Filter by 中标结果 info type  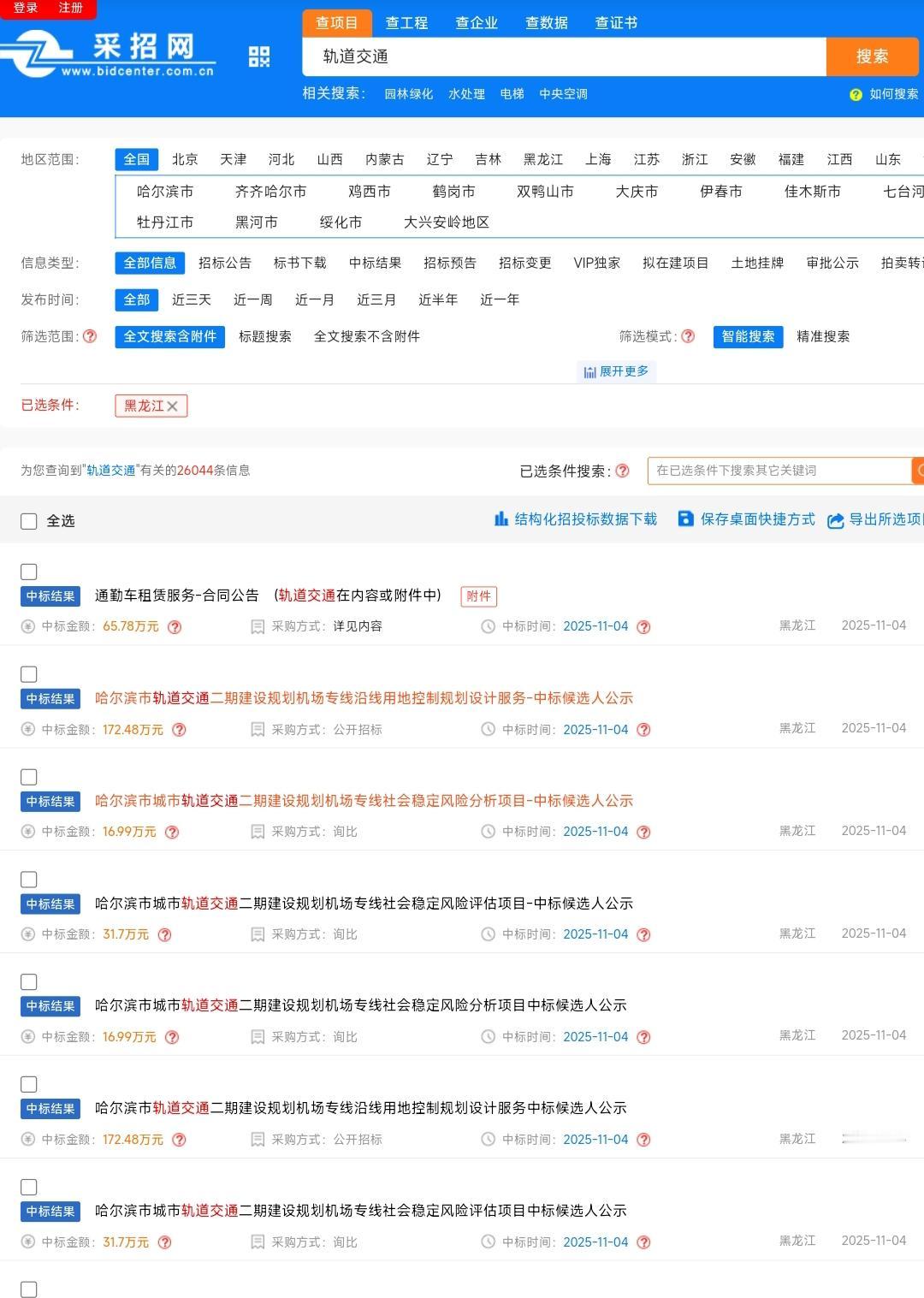(x=376, y=263)
